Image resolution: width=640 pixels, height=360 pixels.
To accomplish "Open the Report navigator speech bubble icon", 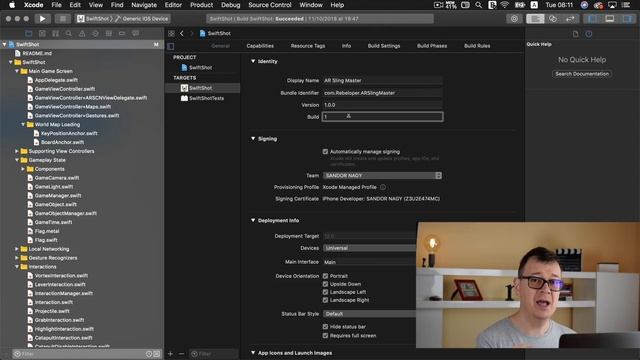I will point(135,33).
